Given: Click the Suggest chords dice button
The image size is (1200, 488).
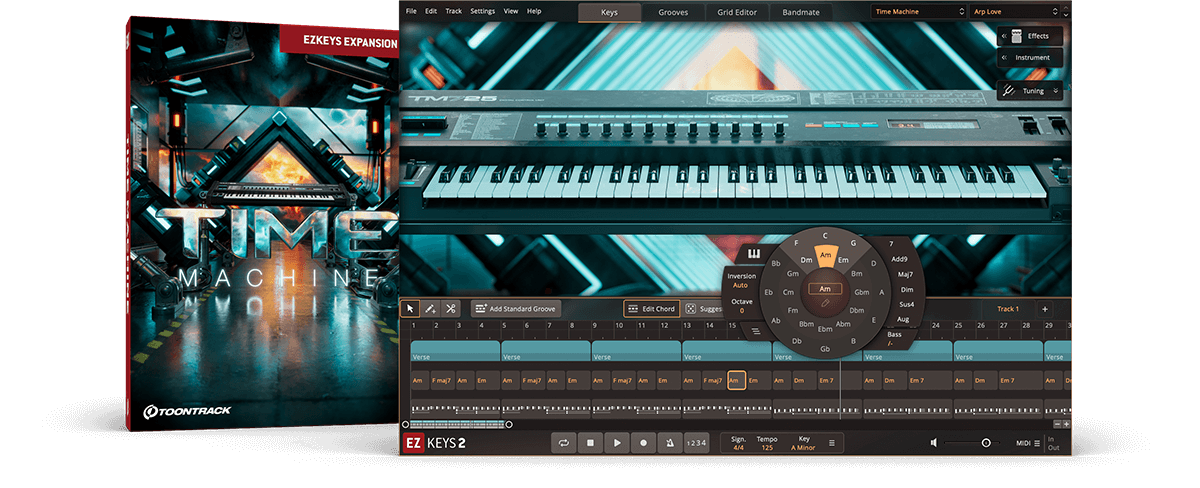Looking at the screenshot, I should [x=703, y=309].
